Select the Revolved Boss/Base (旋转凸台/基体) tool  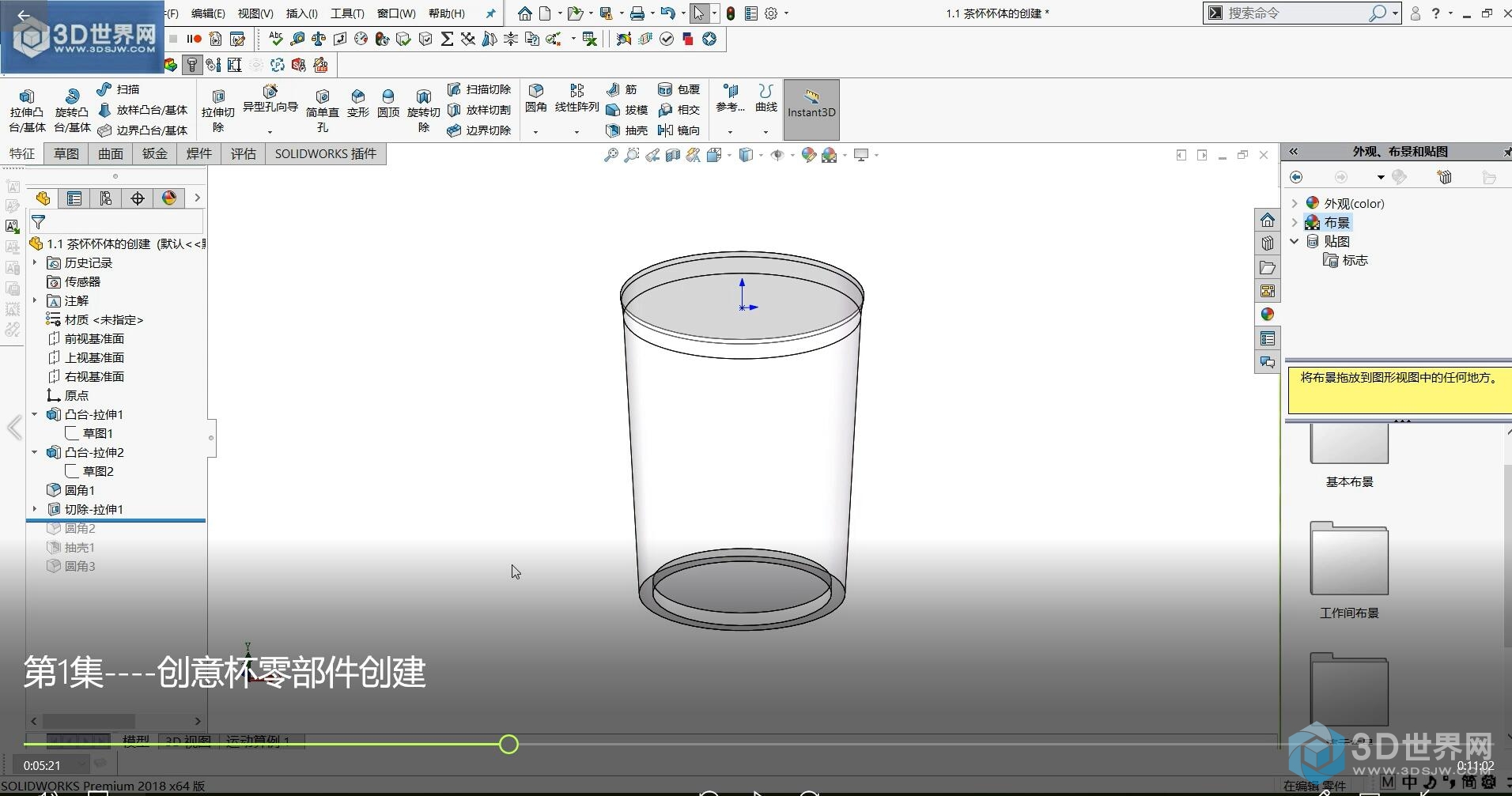click(x=72, y=111)
